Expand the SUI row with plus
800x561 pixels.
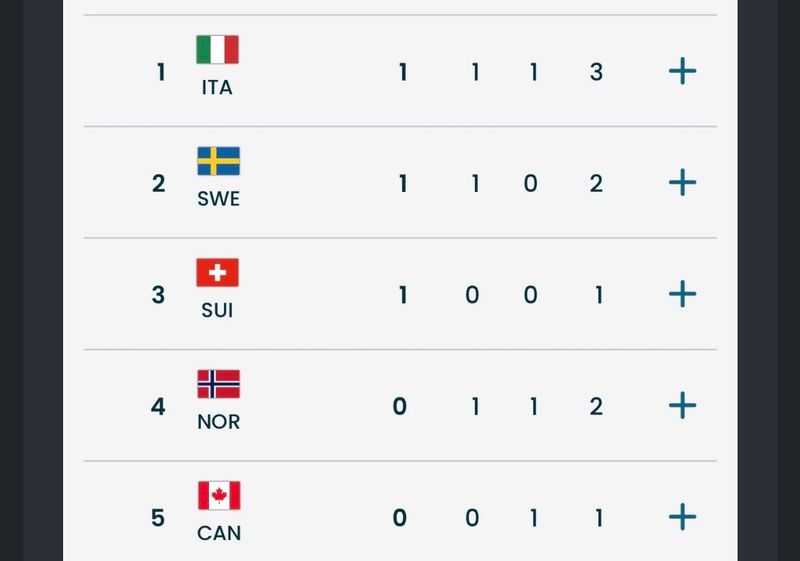(x=682, y=294)
